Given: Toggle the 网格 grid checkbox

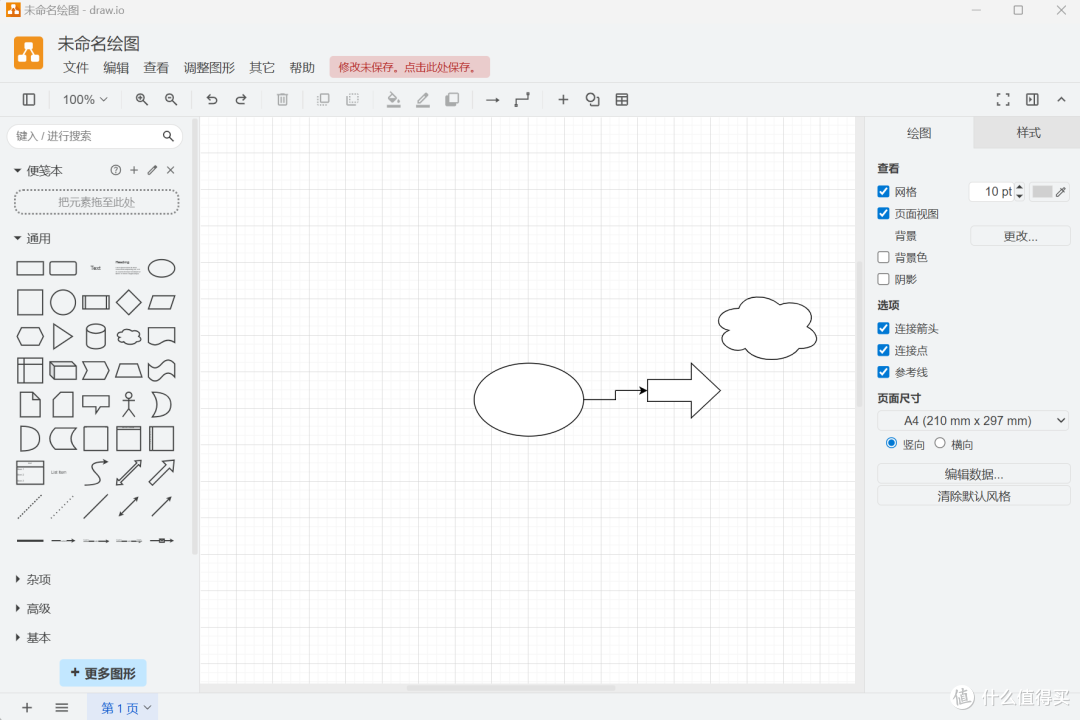Looking at the screenshot, I should [884, 192].
